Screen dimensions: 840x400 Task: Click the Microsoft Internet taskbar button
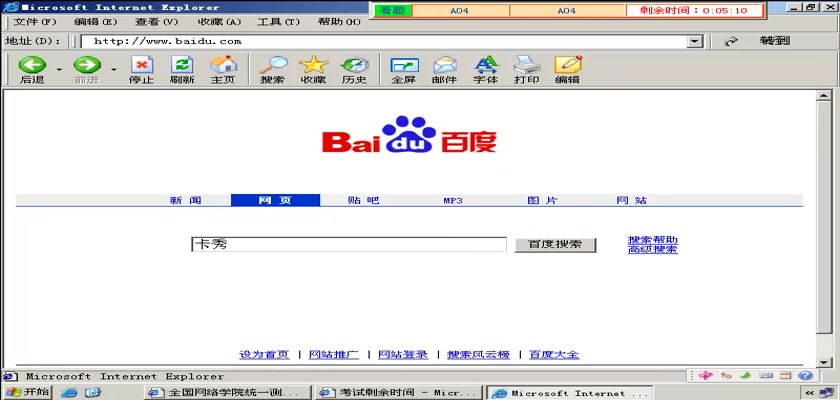click(x=569, y=393)
